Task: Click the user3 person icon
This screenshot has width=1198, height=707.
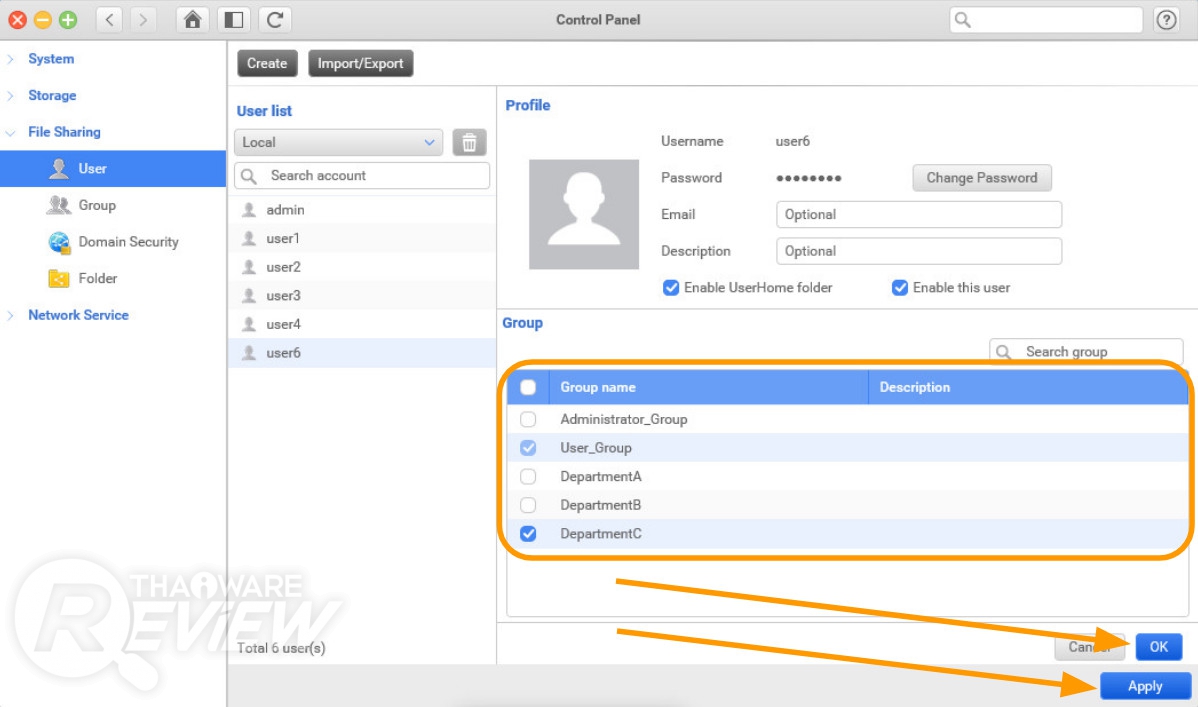Action: pos(248,296)
